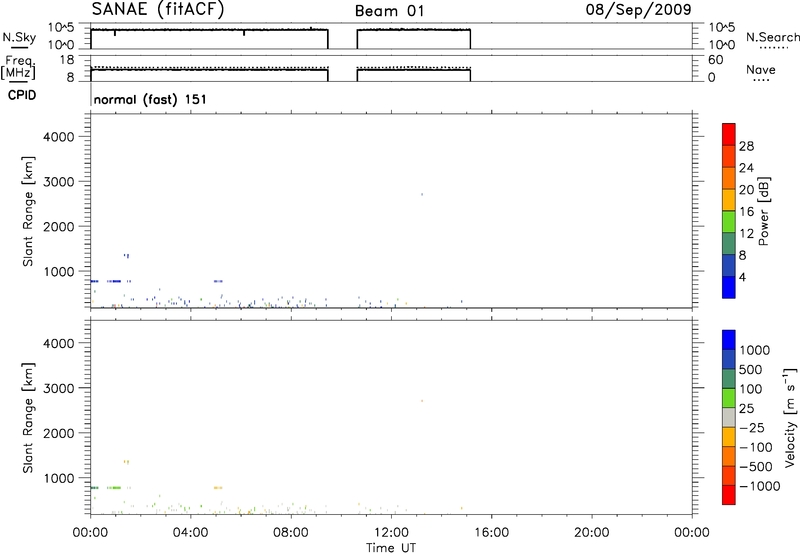Viewport: 800px width, 554px height.
Task: Click the green 12-16 dB power colorbar segment
Action: [729, 222]
